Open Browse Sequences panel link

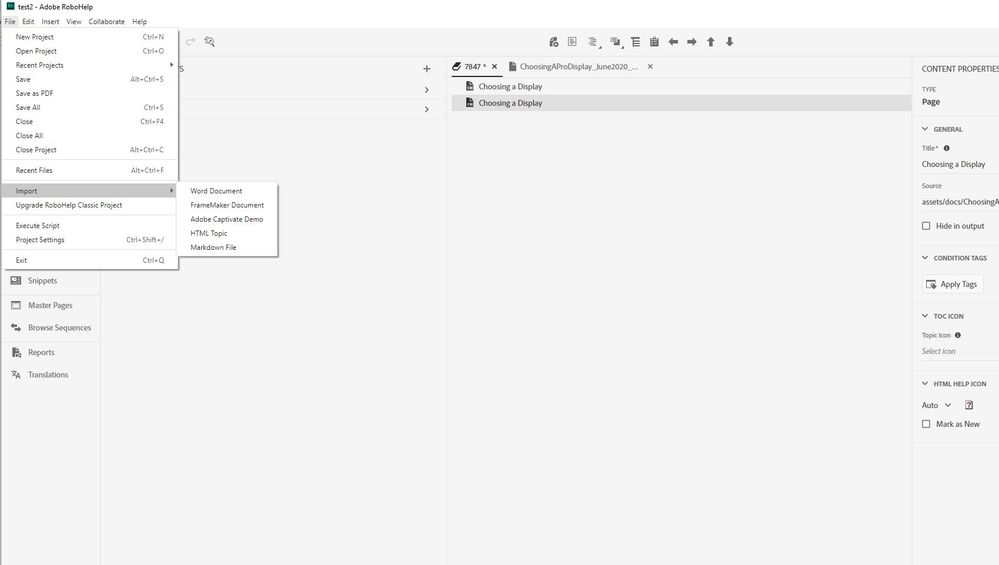tap(59, 327)
